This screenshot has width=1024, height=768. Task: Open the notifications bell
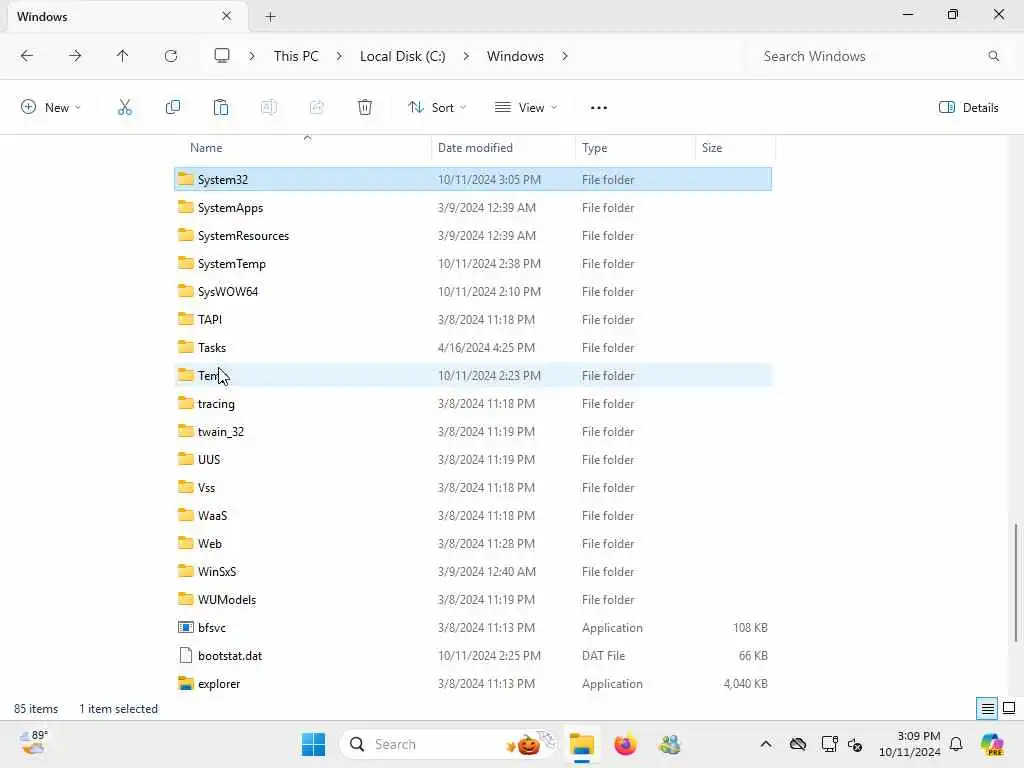pyautogui.click(x=956, y=744)
